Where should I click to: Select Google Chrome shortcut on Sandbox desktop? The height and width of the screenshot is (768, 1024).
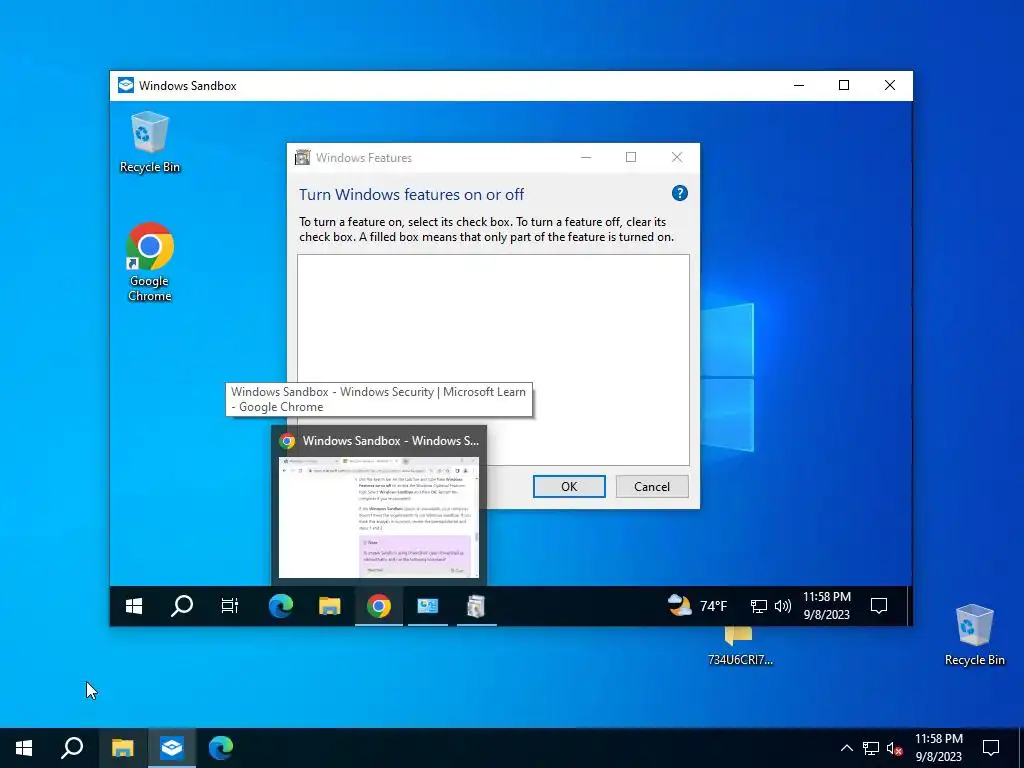150,263
